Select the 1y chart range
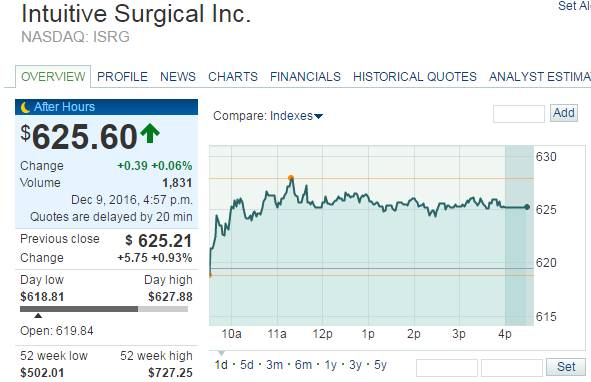 point(331,365)
